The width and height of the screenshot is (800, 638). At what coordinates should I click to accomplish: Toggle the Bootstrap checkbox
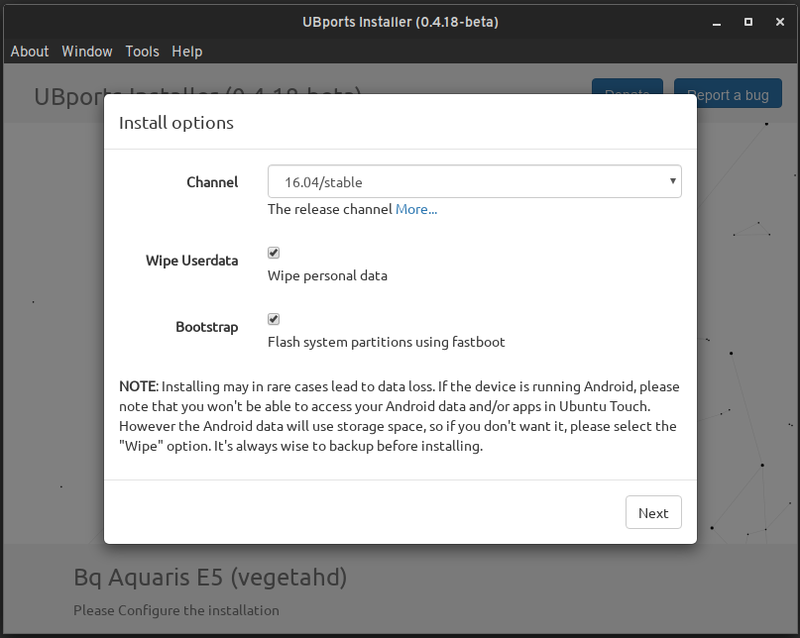pos(274,319)
